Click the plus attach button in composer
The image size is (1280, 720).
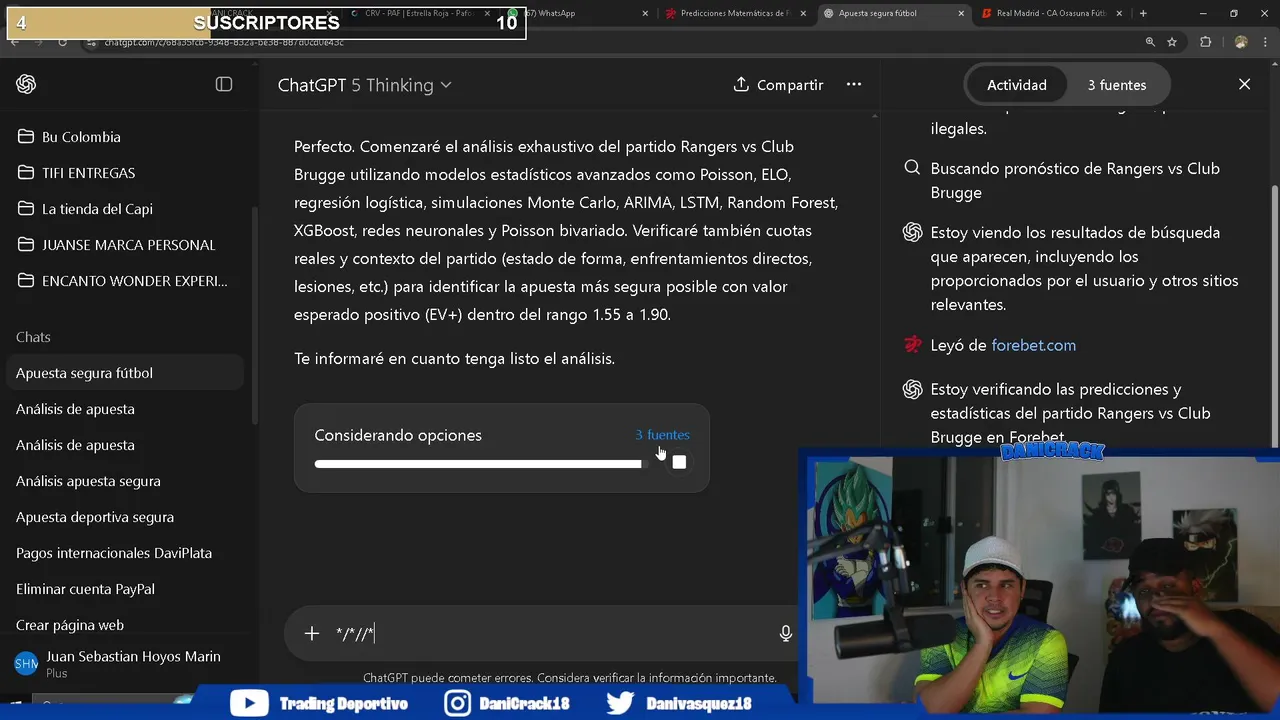pos(312,634)
